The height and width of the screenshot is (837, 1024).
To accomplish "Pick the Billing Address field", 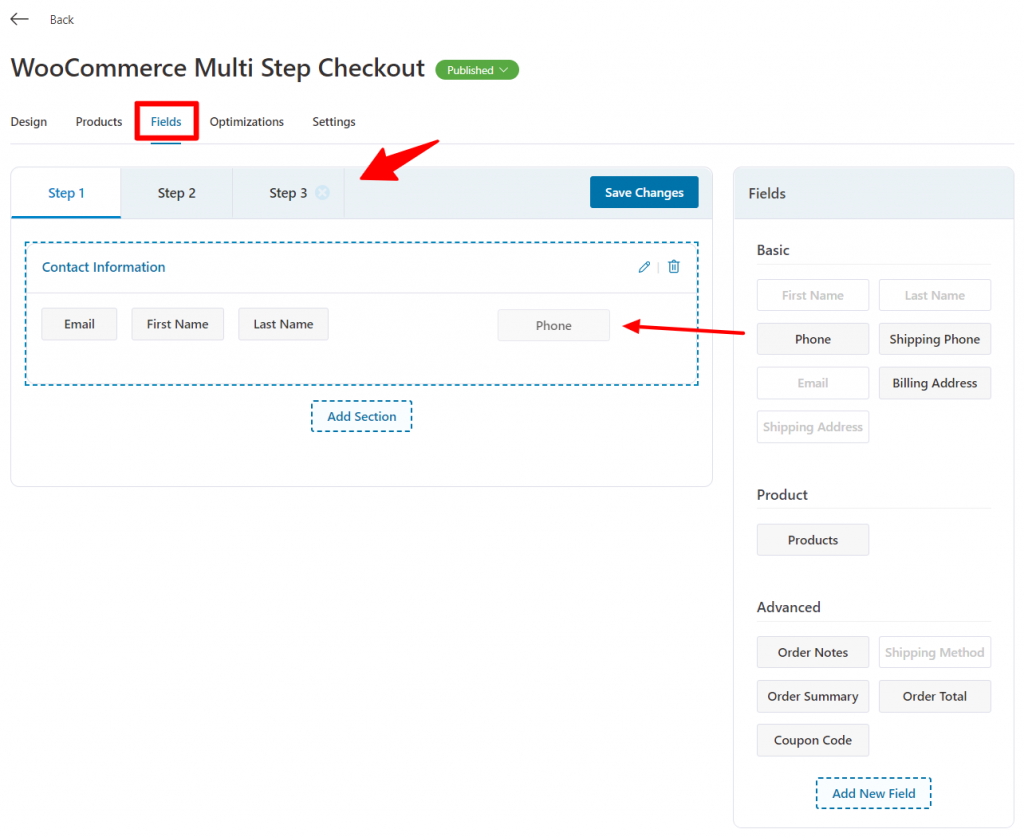I will [x=935, y=383].
